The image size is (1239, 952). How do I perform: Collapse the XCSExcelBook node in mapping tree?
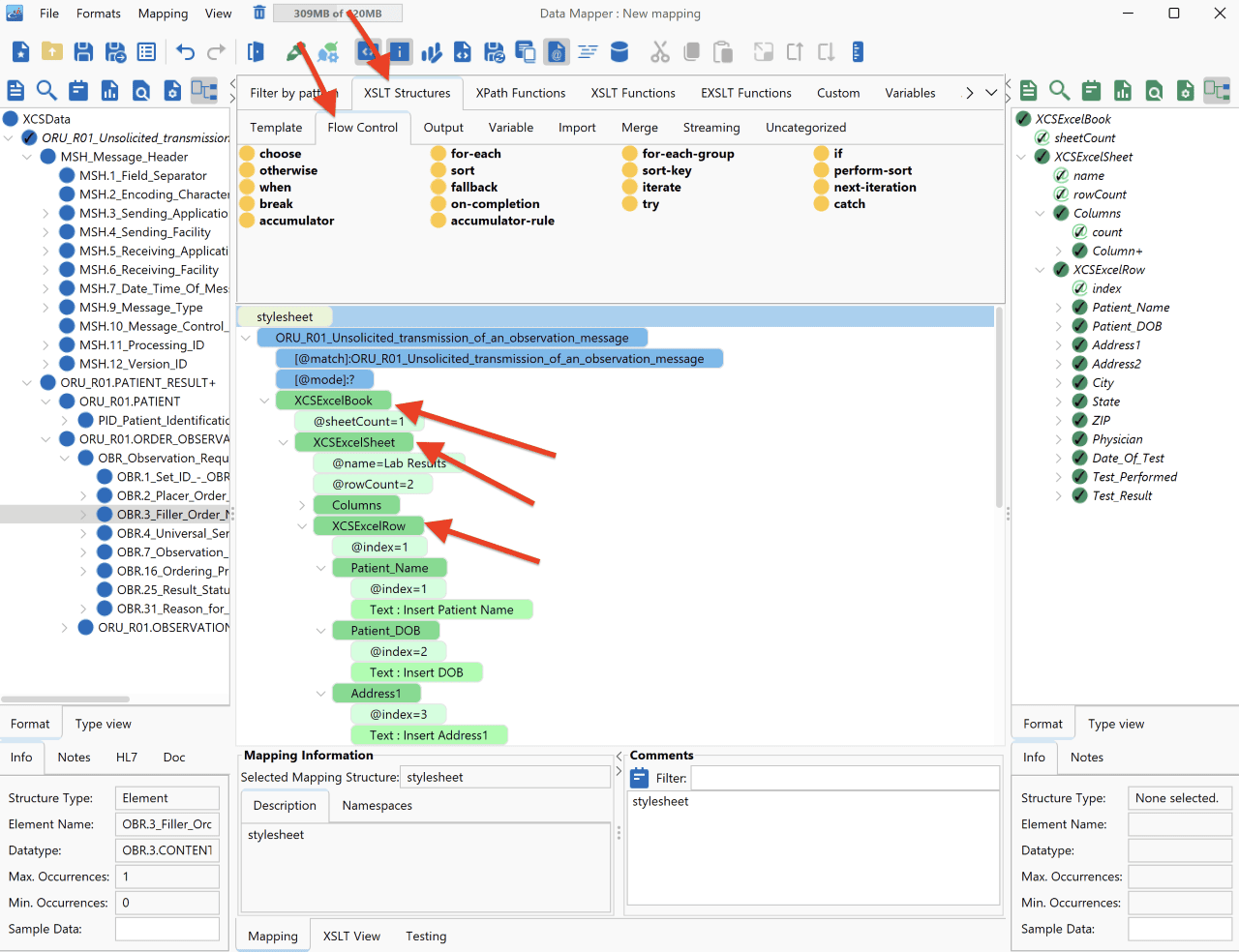264,401
